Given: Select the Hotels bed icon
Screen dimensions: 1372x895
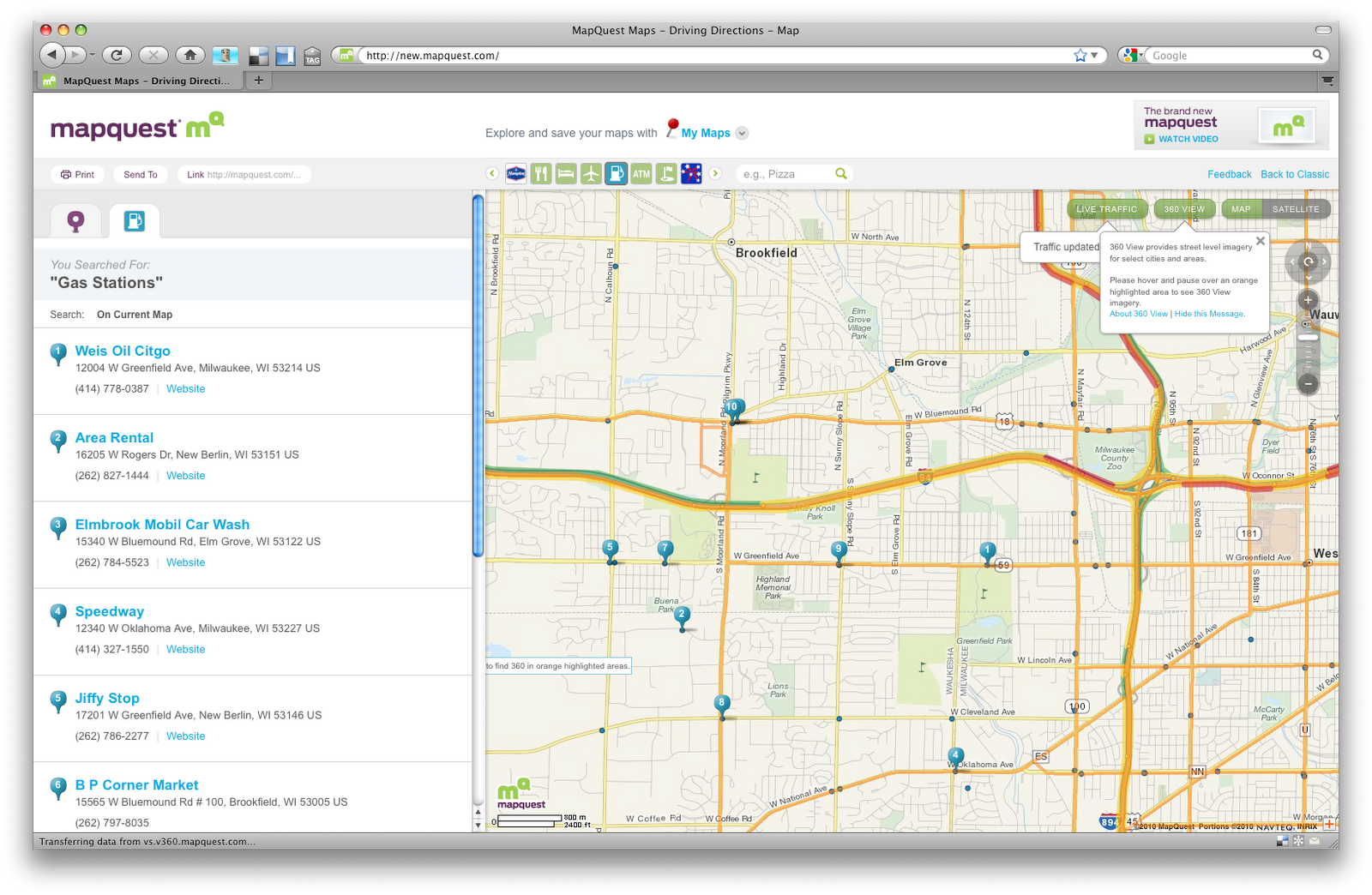Looking at the screenshot, I should point(566,174).
